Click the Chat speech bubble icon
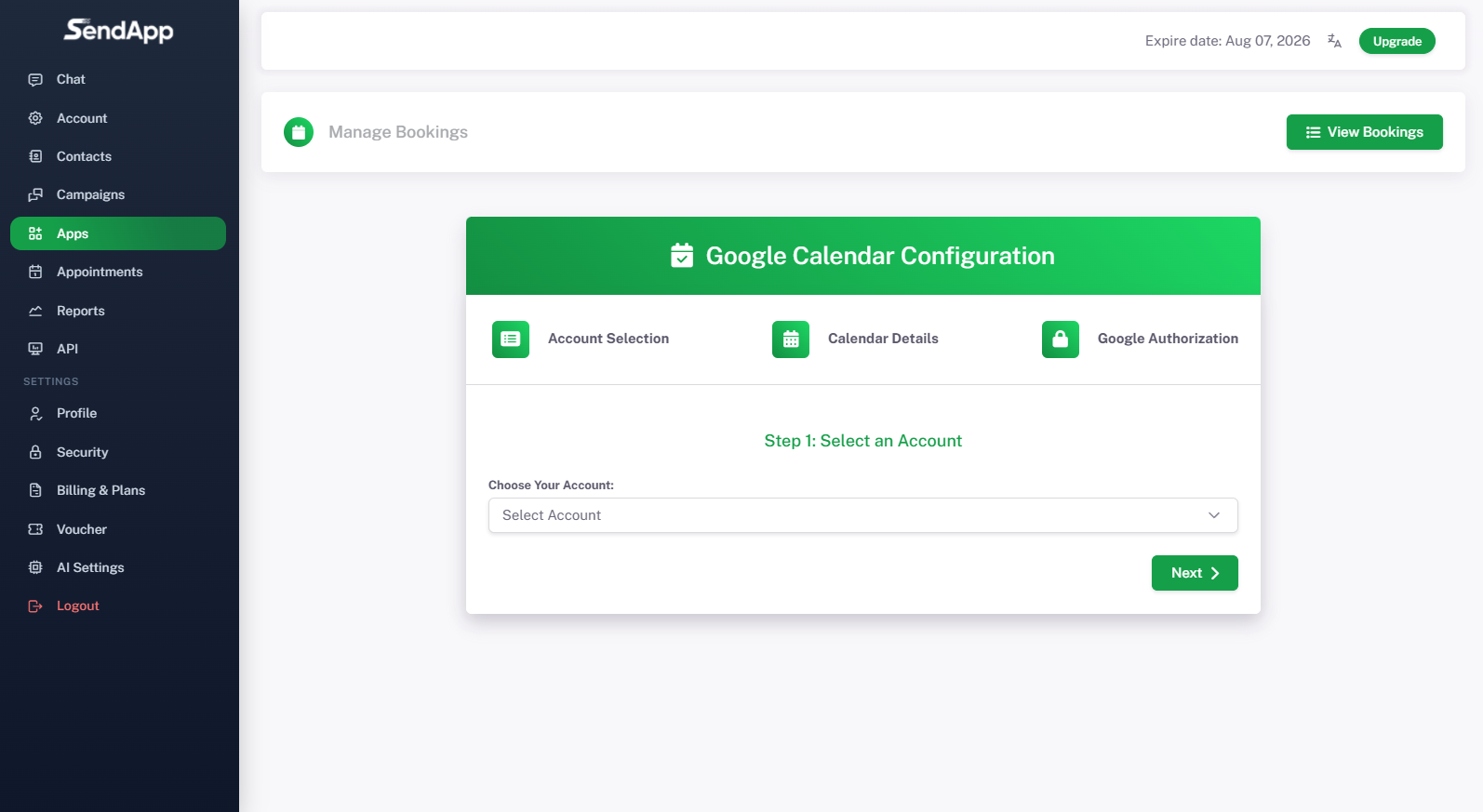The width and height of the screenshot is (1483, 812). tap(35, 80)
